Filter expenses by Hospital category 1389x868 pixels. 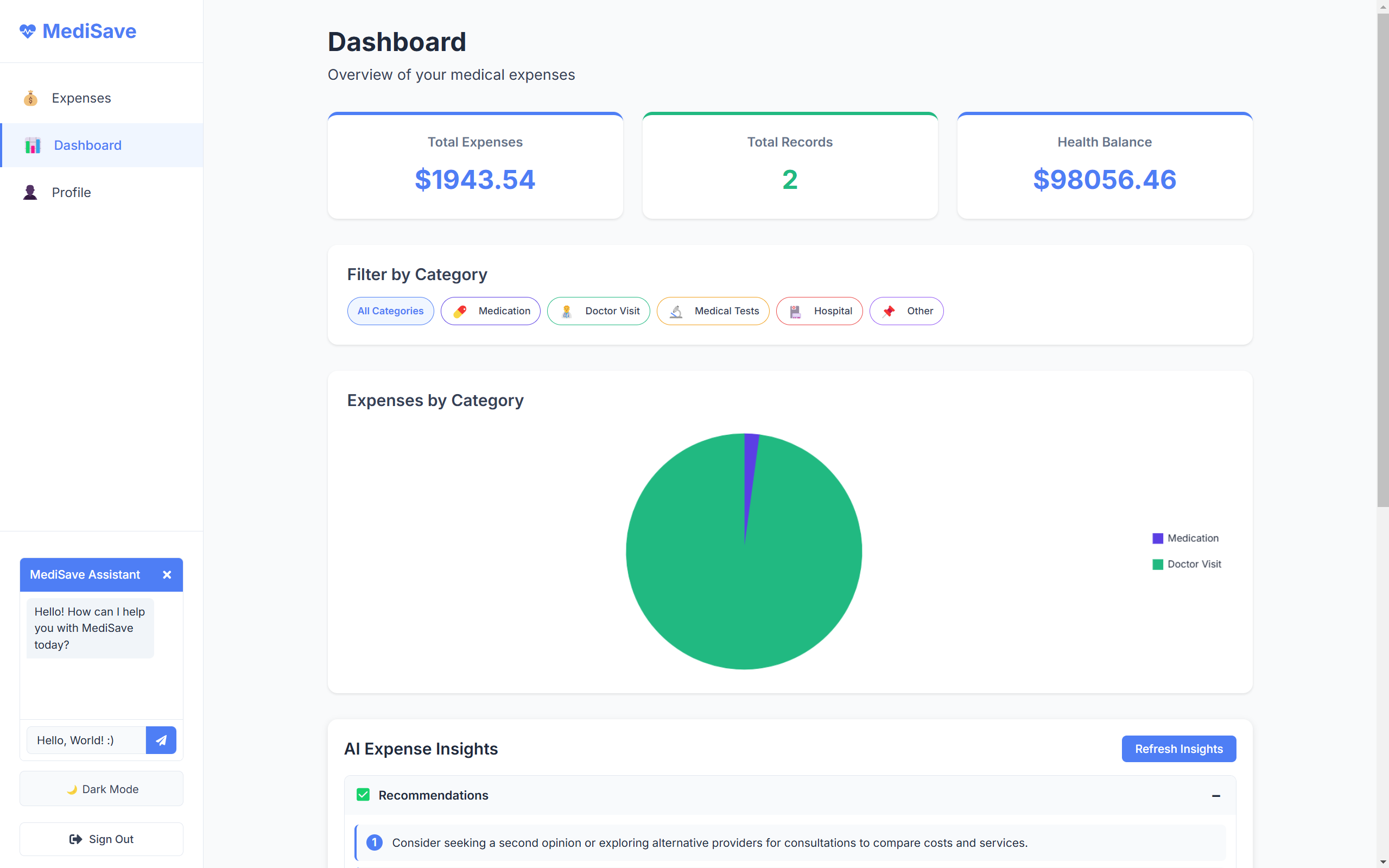click(x=819, y=311)
